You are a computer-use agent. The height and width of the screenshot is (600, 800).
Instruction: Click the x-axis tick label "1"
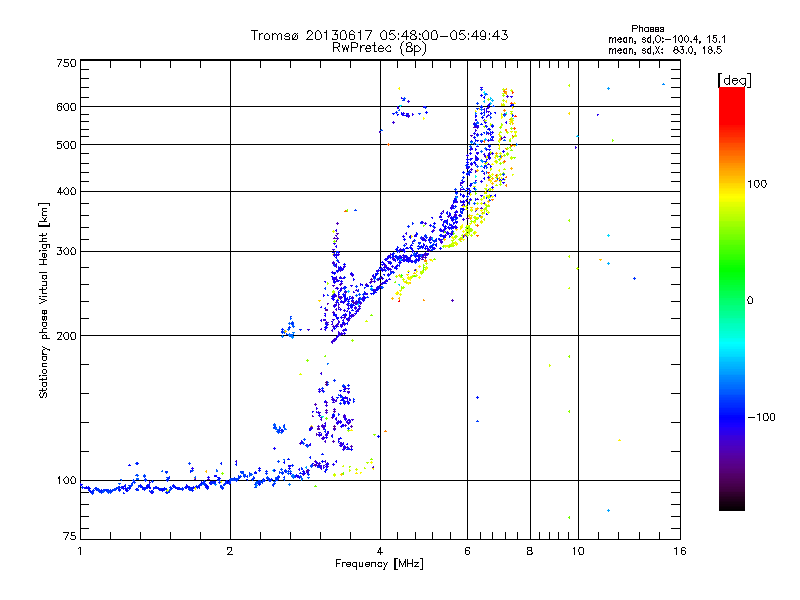80,551
